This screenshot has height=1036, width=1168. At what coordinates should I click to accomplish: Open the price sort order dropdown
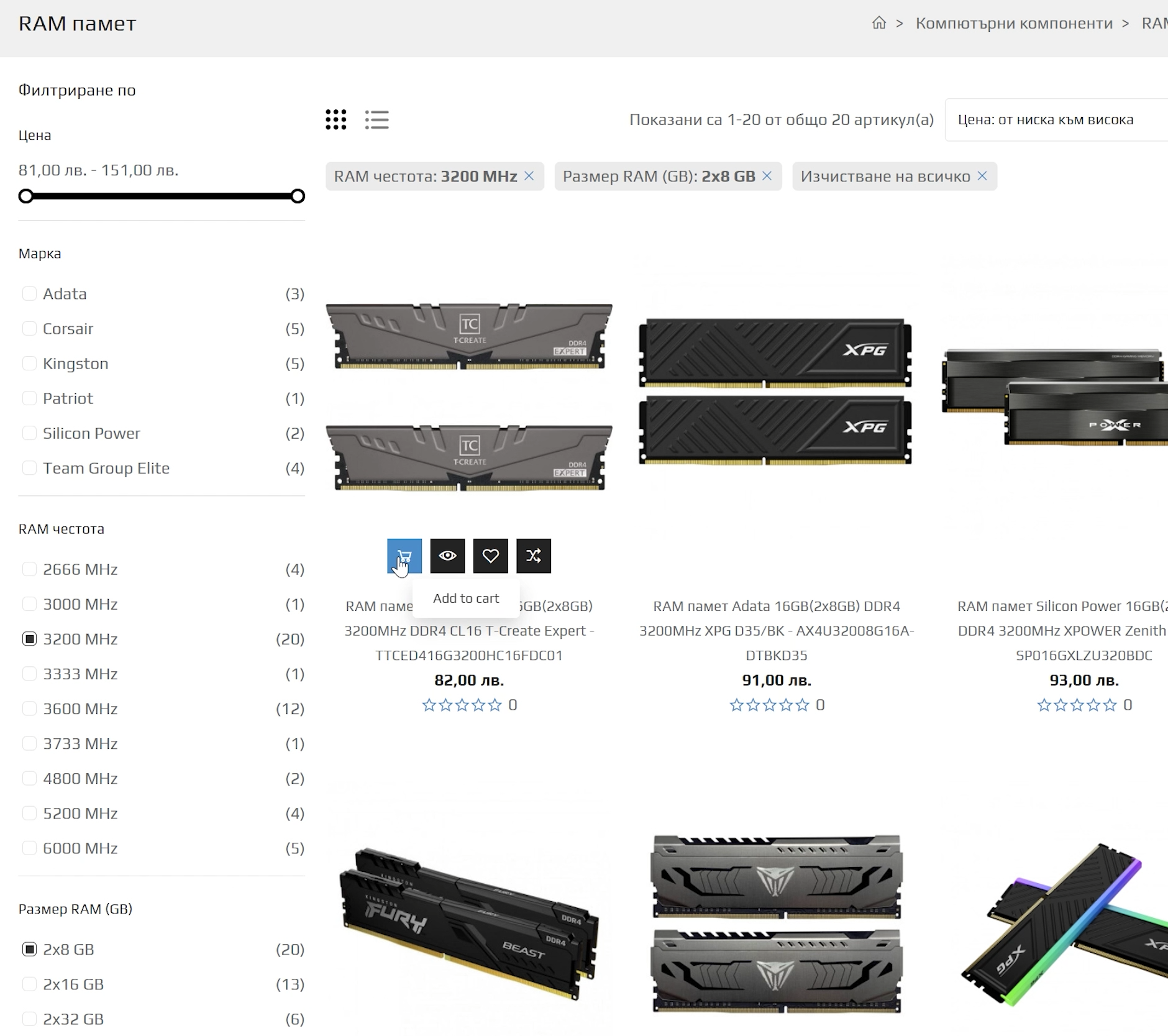tap(1056, 120)
